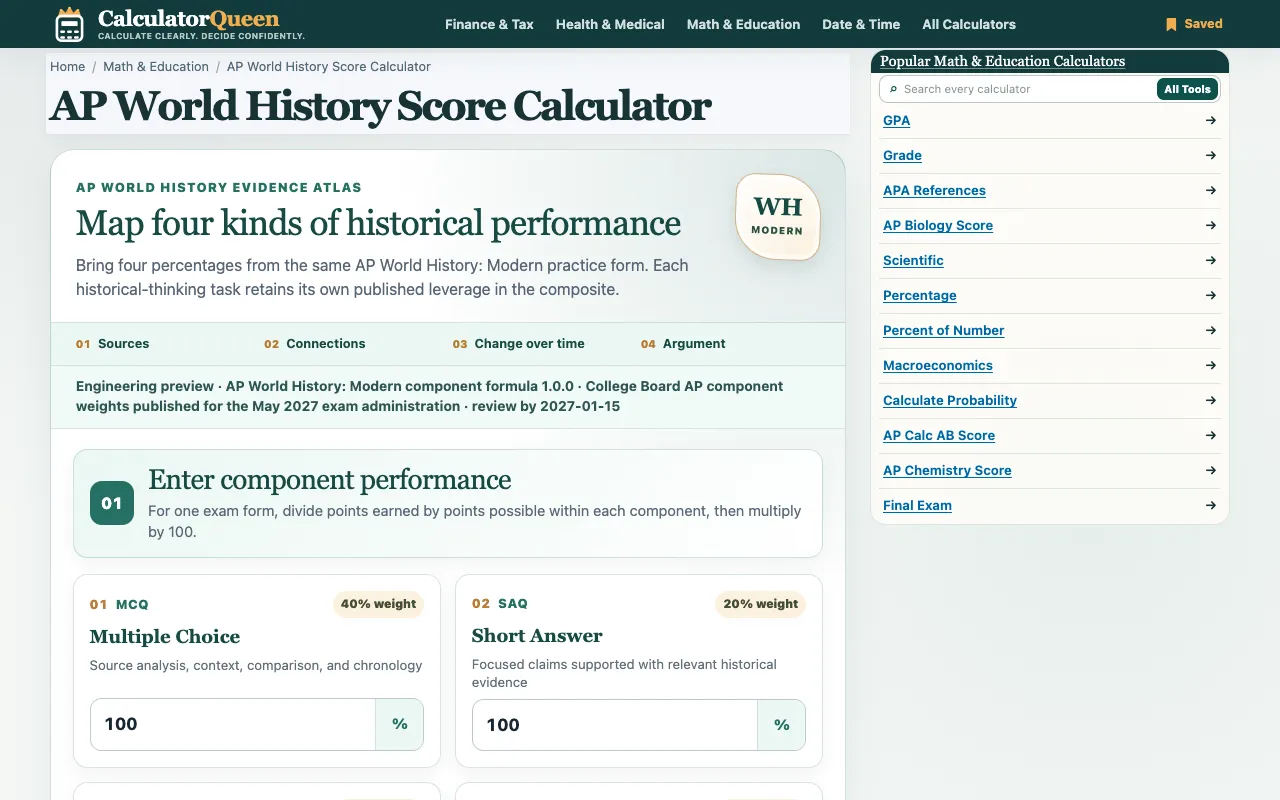This screenshot has width=1280, height=800.
Task: Go to Home breadcrumb
Action: click(67, 66)
